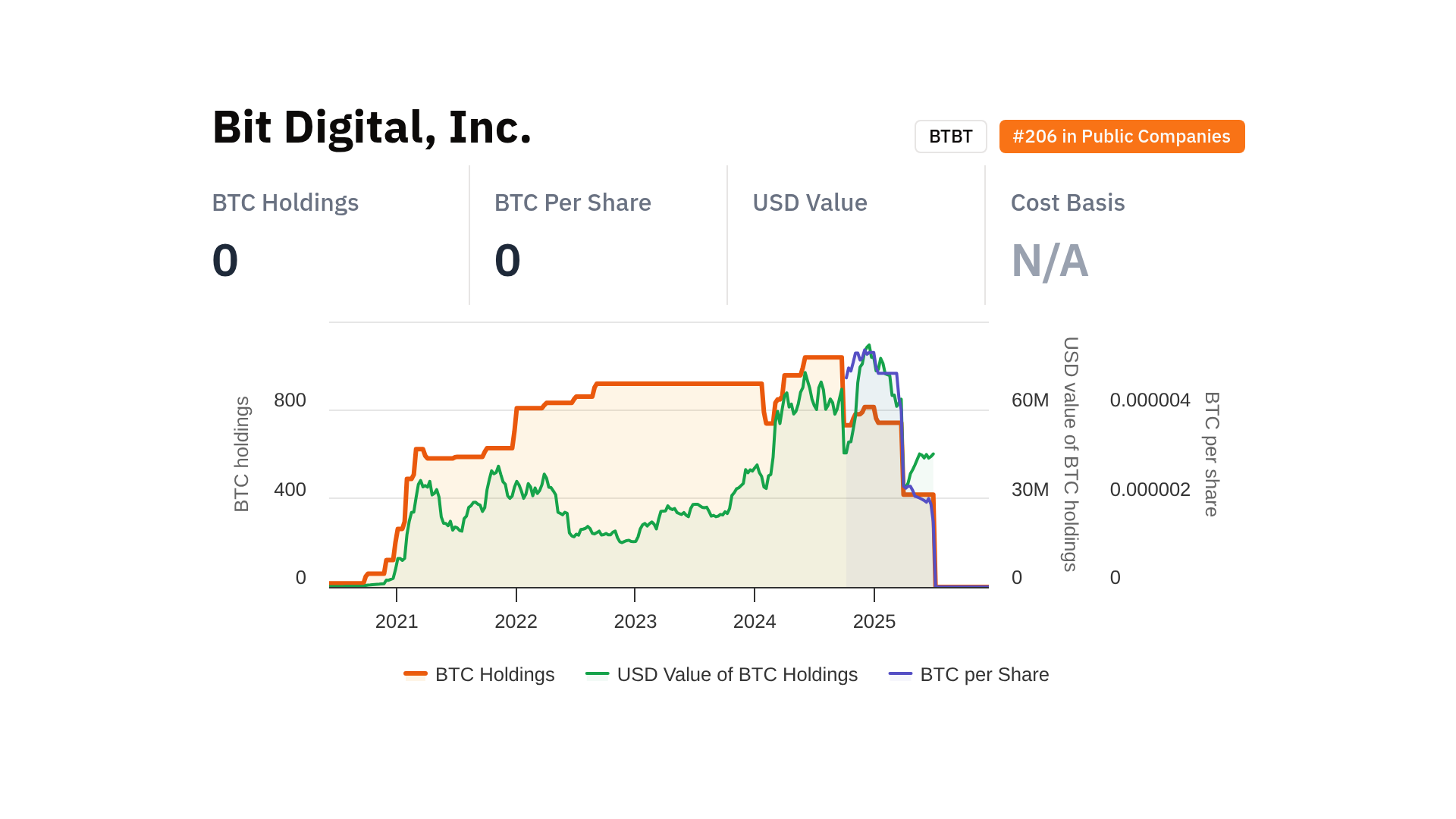Click the 2025 x-axis year label
The image size is (1456, 819).
click(x=874, y=621)
